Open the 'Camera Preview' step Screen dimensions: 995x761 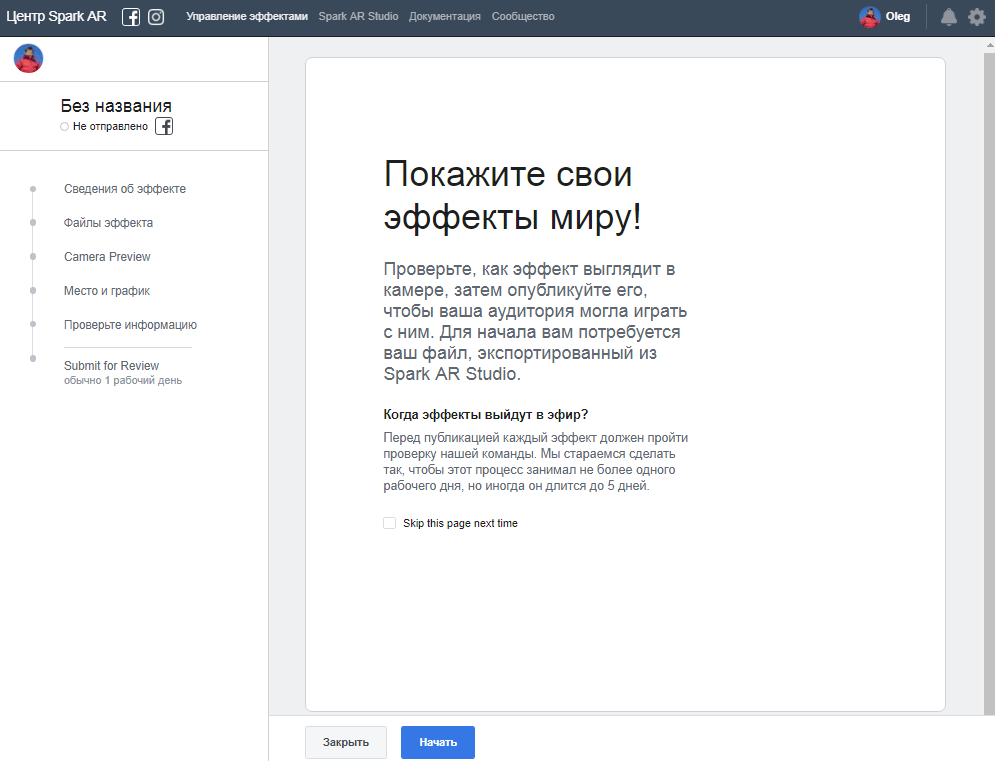(107, 257)
